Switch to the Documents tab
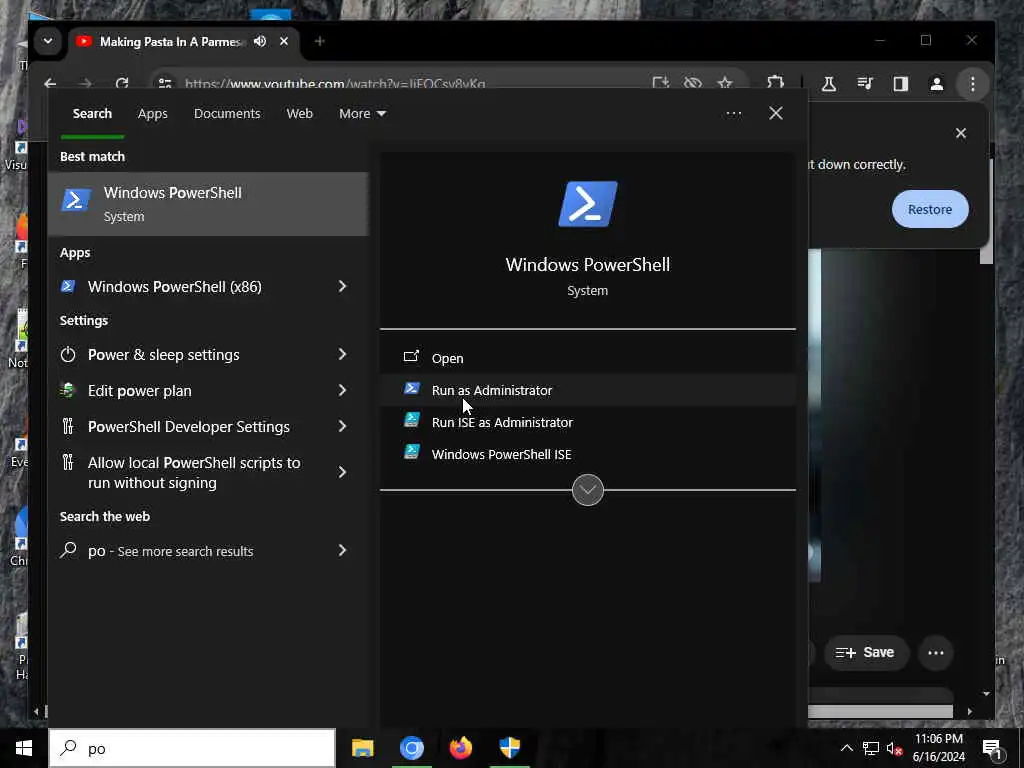This screenshot has height=768, width=1024. [227, 114]
